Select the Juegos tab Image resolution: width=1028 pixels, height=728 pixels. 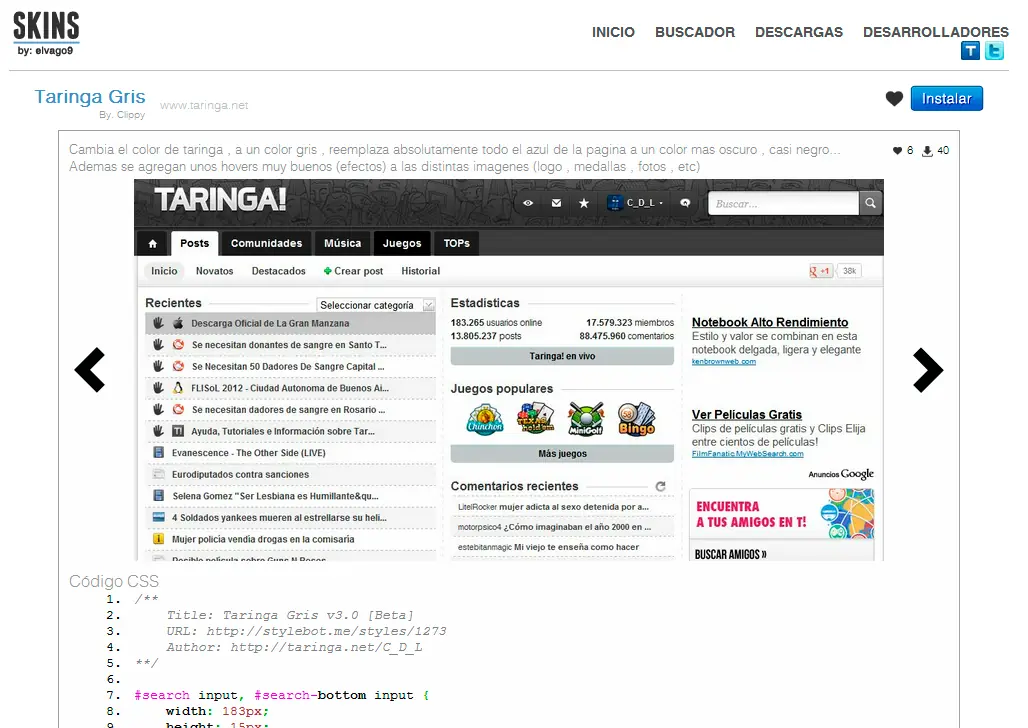click(x=402, y=243)
